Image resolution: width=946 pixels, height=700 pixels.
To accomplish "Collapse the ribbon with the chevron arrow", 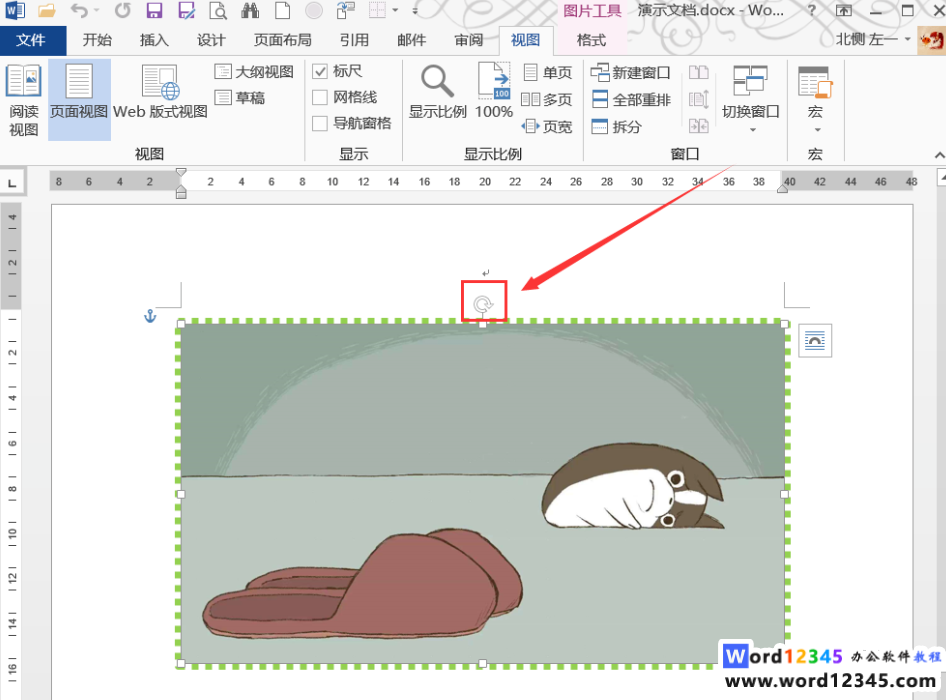I will [938, 156].
